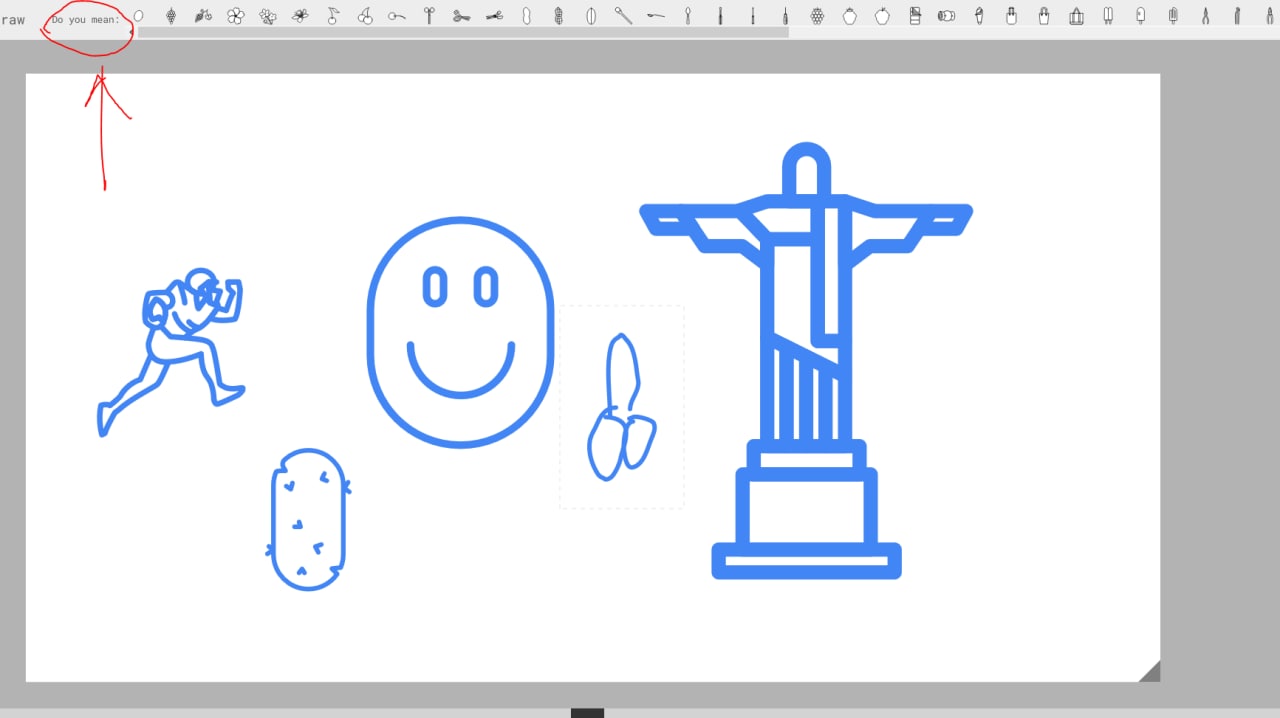This screenshot has height=718, width=1280.
Task: Select the large grape cluster near the strawberry
Action: 817,16
